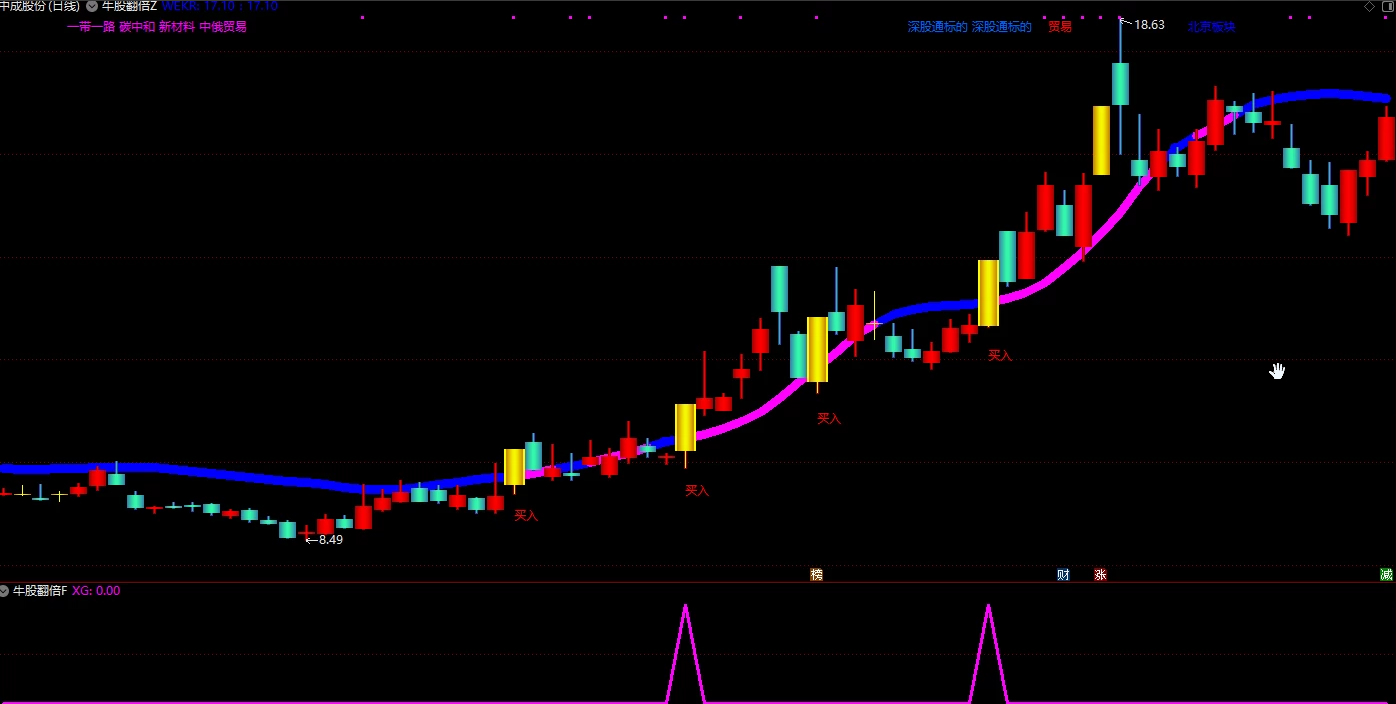The width and height of the screenshot is (1396, 704).
Task: Click the diamond icon in top-right corner
Action: (1369, 6)
